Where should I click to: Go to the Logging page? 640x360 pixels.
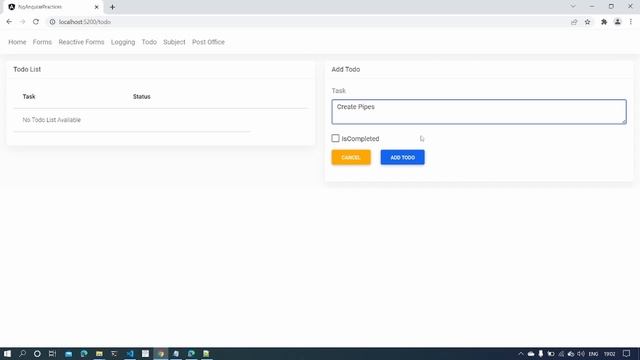123,42
